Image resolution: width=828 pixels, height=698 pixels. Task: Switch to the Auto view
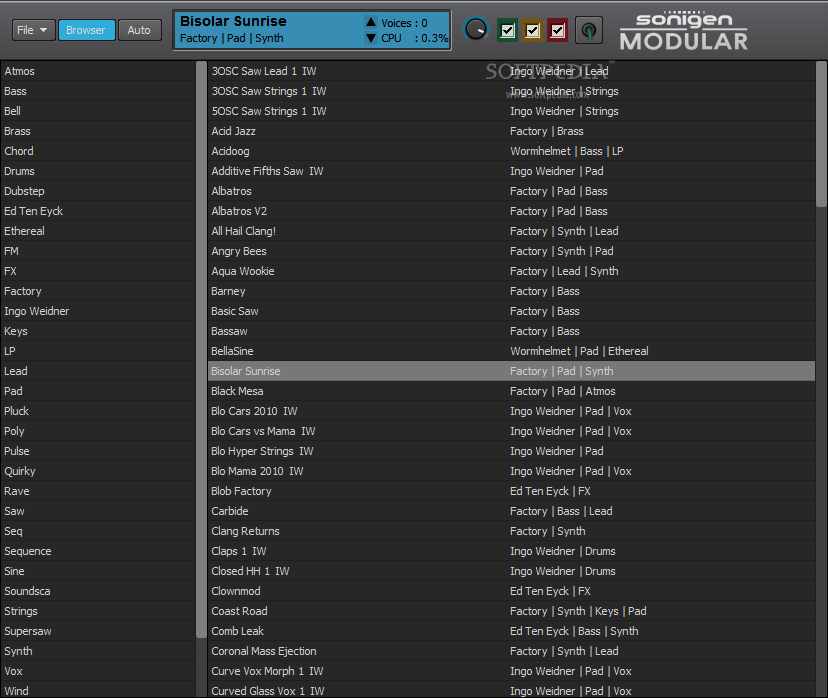tap(139, 30)
